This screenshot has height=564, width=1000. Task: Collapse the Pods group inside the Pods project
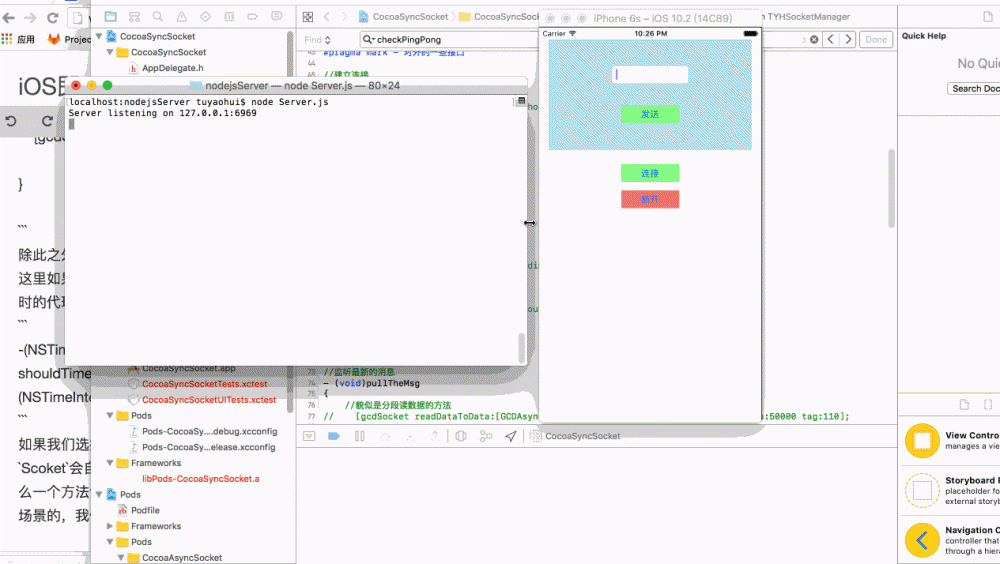pyautogui.click(x=110, y=542)
